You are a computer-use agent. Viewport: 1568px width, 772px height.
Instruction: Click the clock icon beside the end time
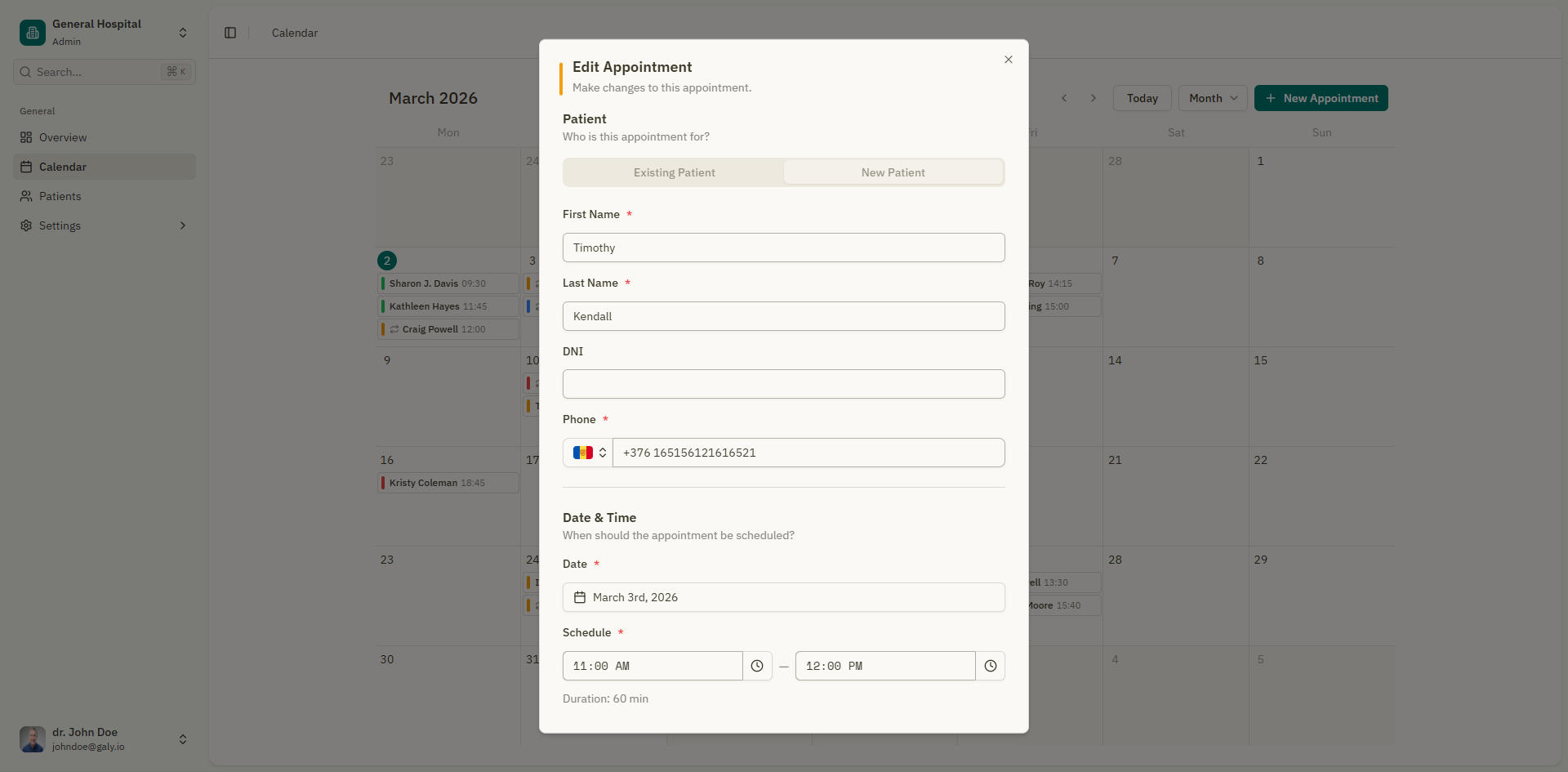[x=990, y=666]
